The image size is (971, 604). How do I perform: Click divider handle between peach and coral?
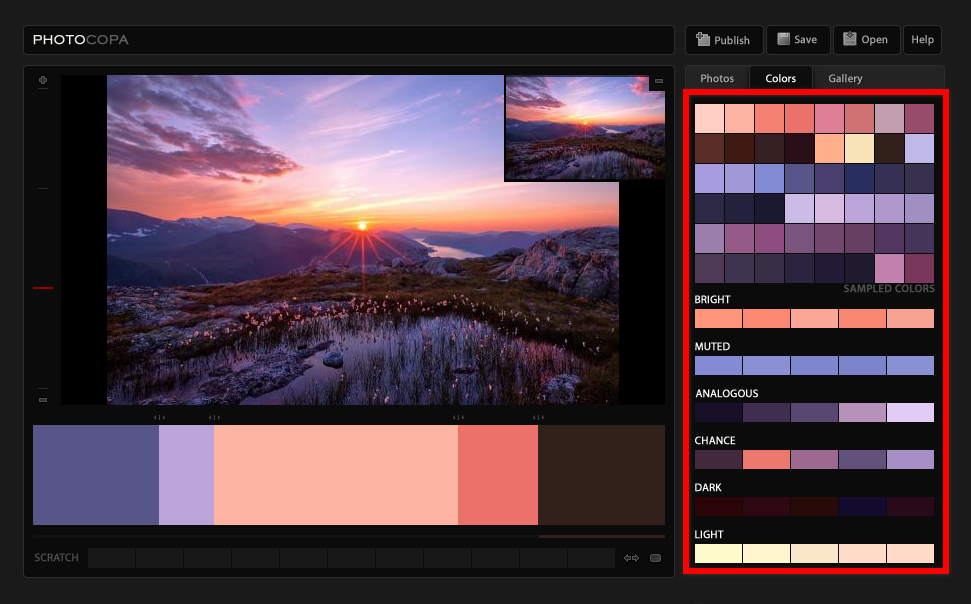(458, 417)
